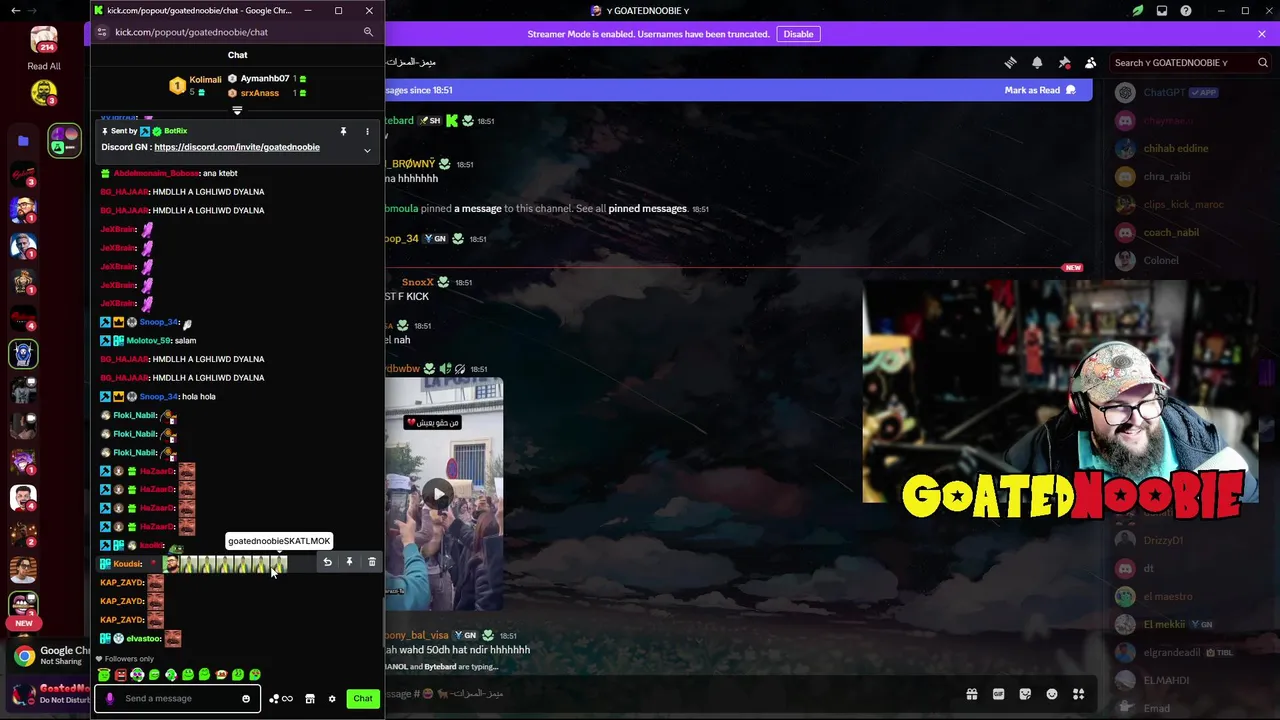The image size is (1280, 720).
Task: Go back with Discord title bar arrow
Action: [x=15, y=11]
